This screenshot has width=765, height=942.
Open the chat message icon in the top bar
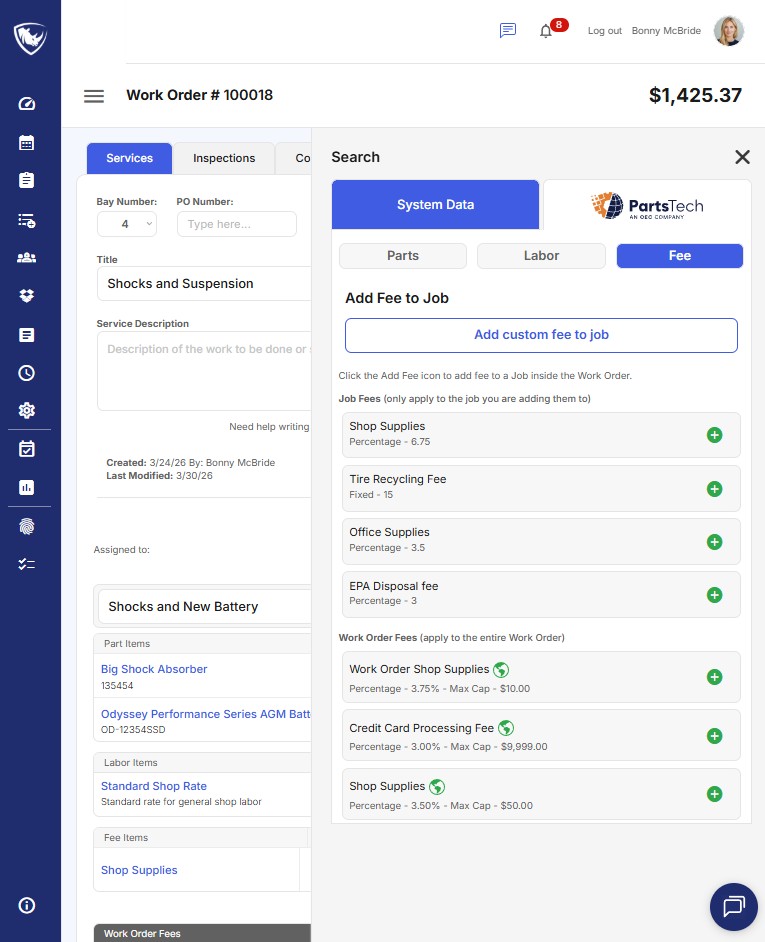tap(507, 30)
